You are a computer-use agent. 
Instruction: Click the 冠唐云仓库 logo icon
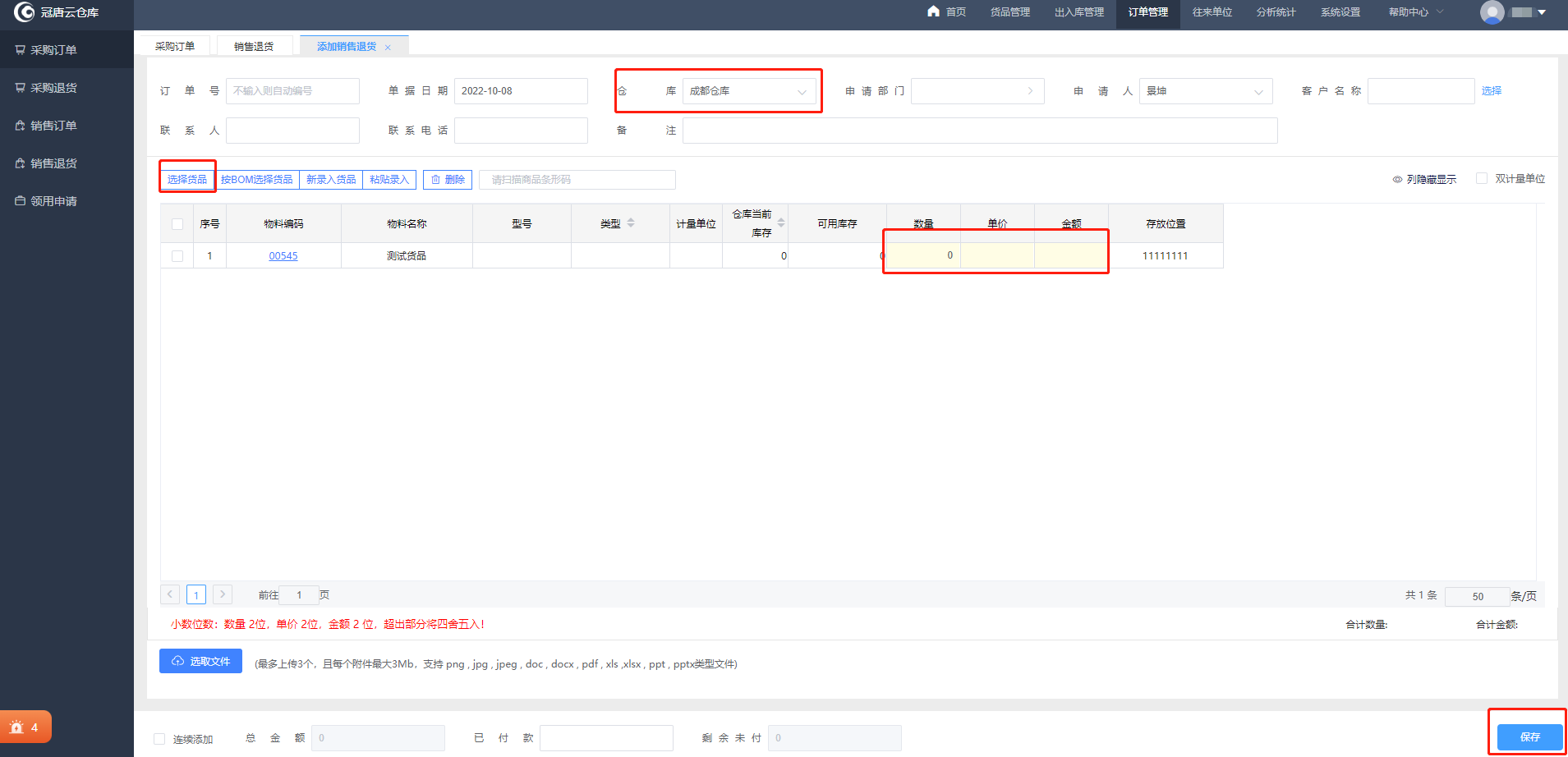click(24, 12)
